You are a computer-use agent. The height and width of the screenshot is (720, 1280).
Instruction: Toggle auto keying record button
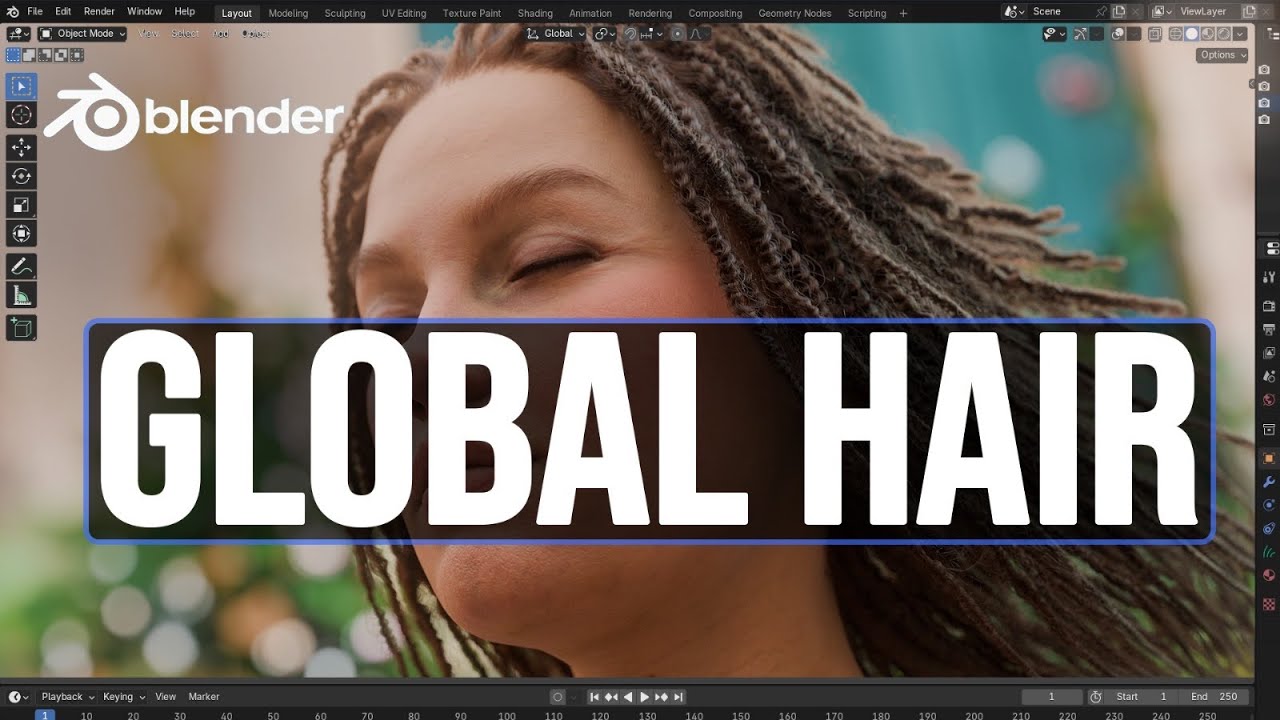tap(558, 697)
